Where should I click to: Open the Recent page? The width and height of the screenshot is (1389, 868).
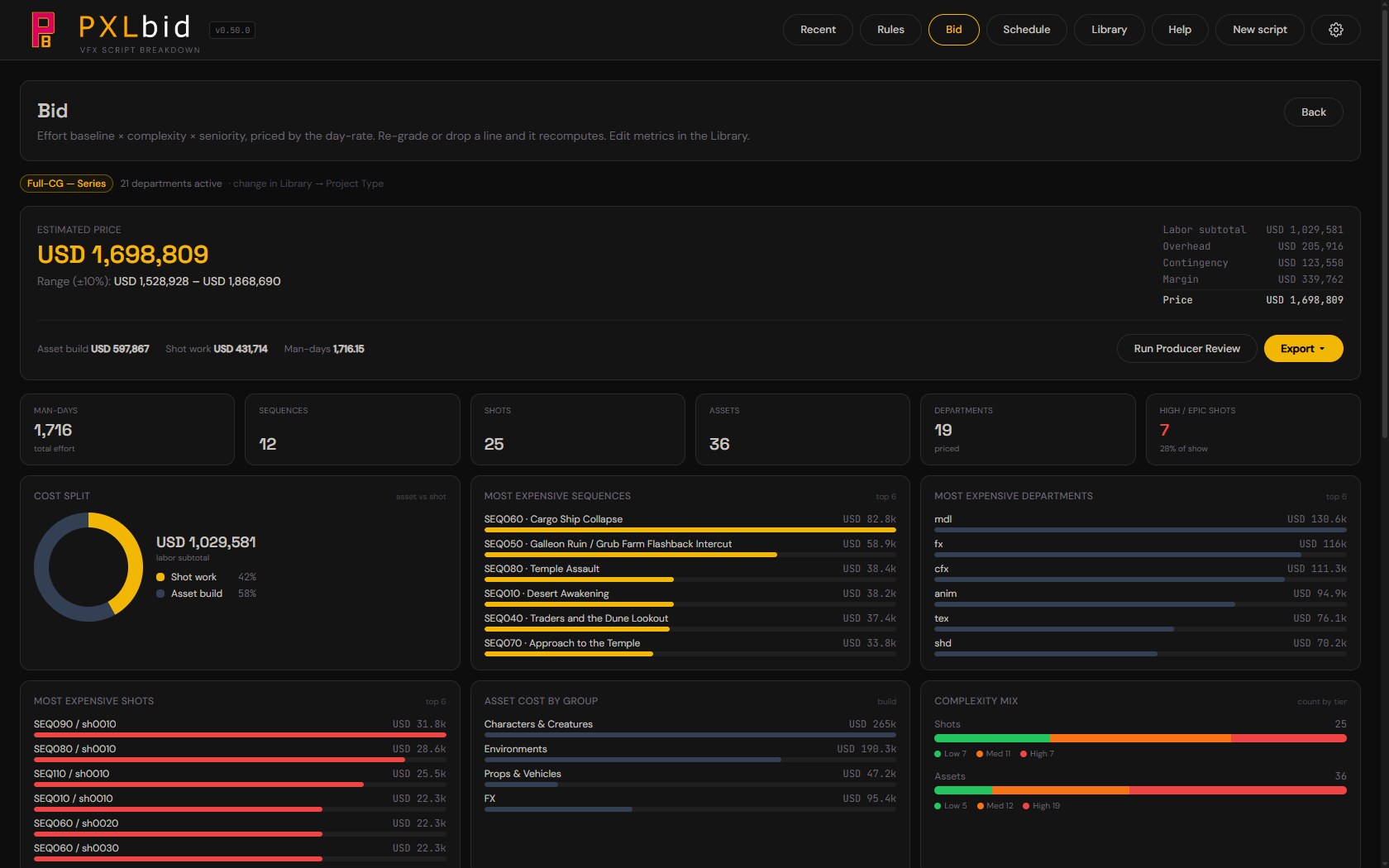point(818,30)
